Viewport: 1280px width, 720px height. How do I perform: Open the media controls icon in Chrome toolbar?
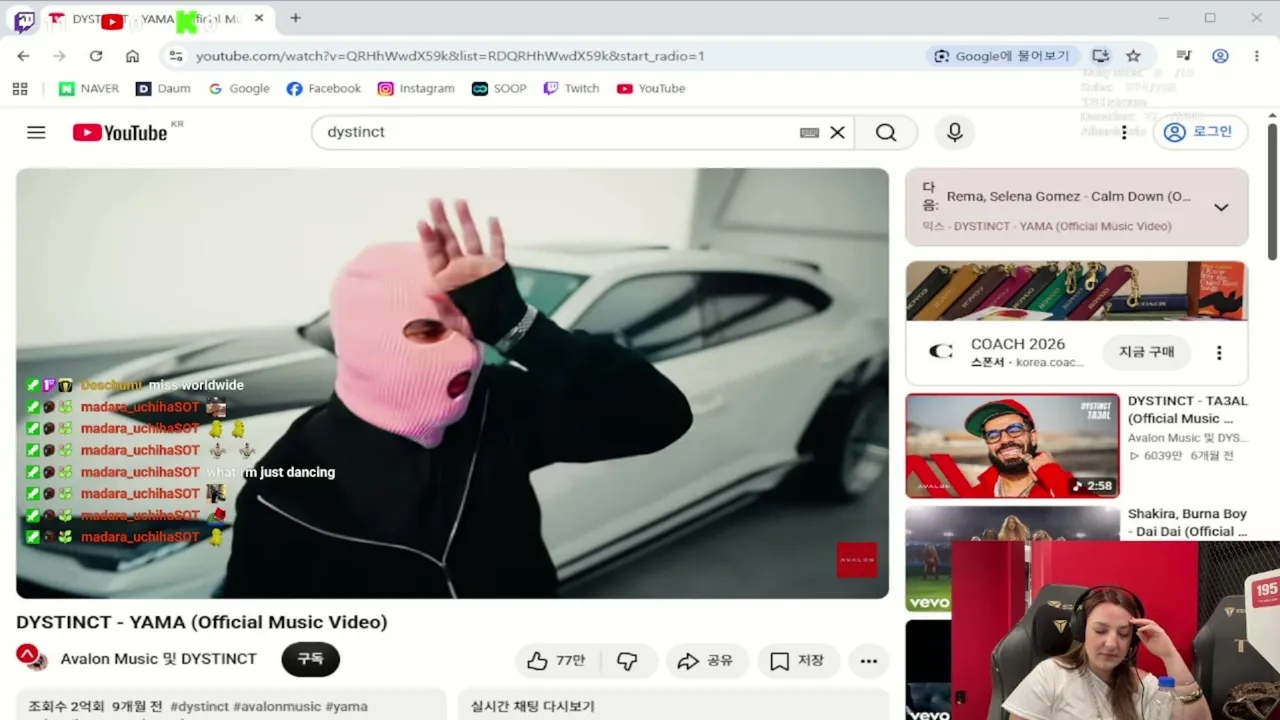click(1184, 56)
